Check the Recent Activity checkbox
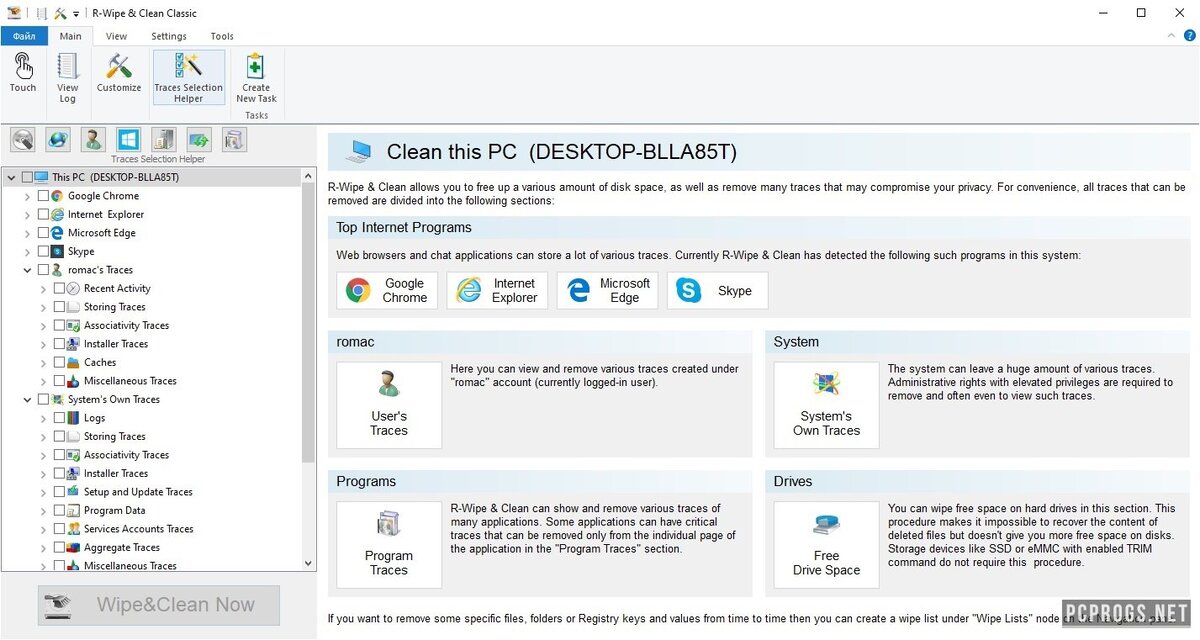Screen dimensions: 1200x640 click(x=59, y=288)
